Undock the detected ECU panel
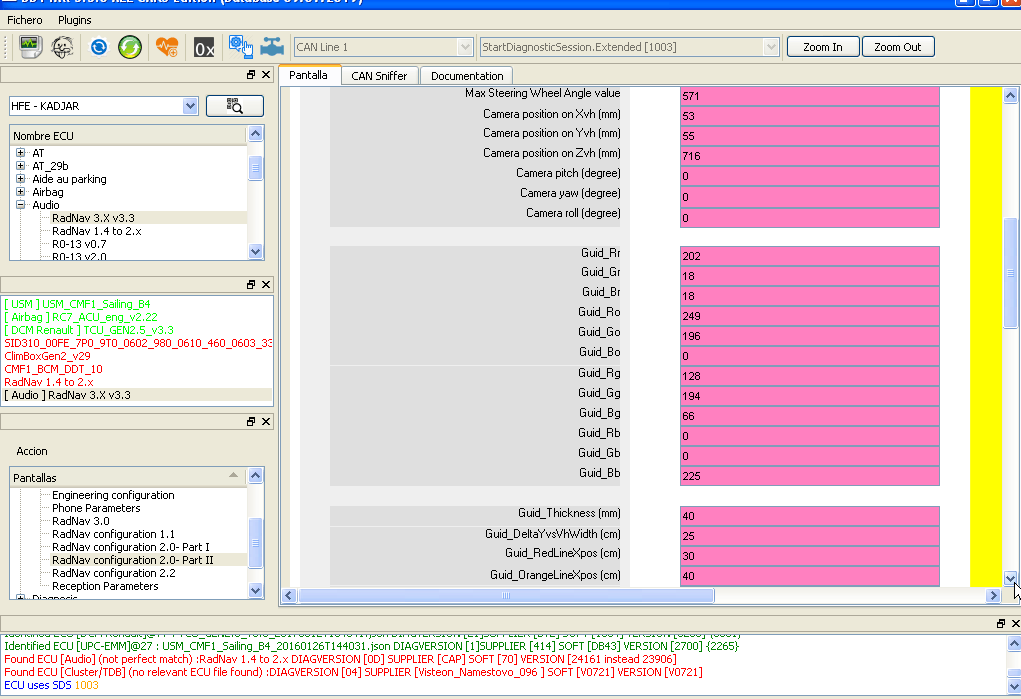This screenshot has height=699, width=1021. (251, 285)
